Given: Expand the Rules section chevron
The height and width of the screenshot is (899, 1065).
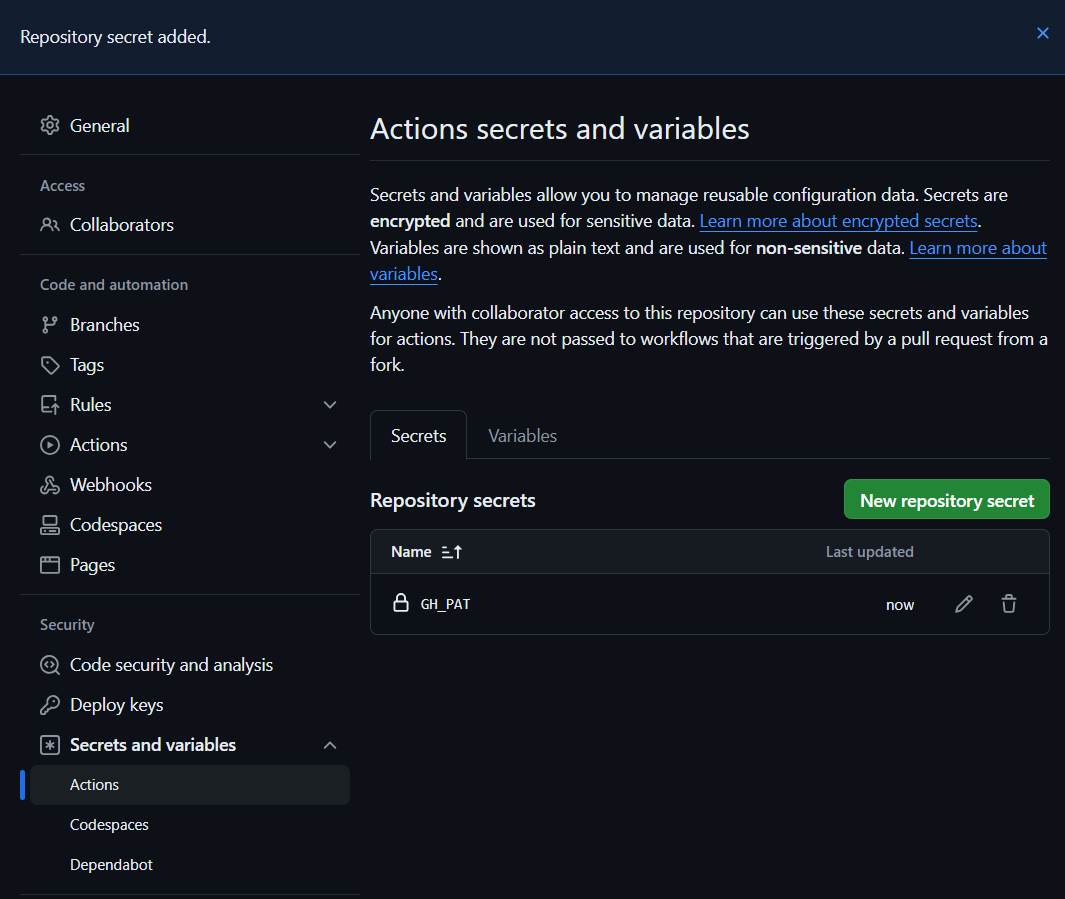Looking at the screenshot, I should (x=330, y=405).
